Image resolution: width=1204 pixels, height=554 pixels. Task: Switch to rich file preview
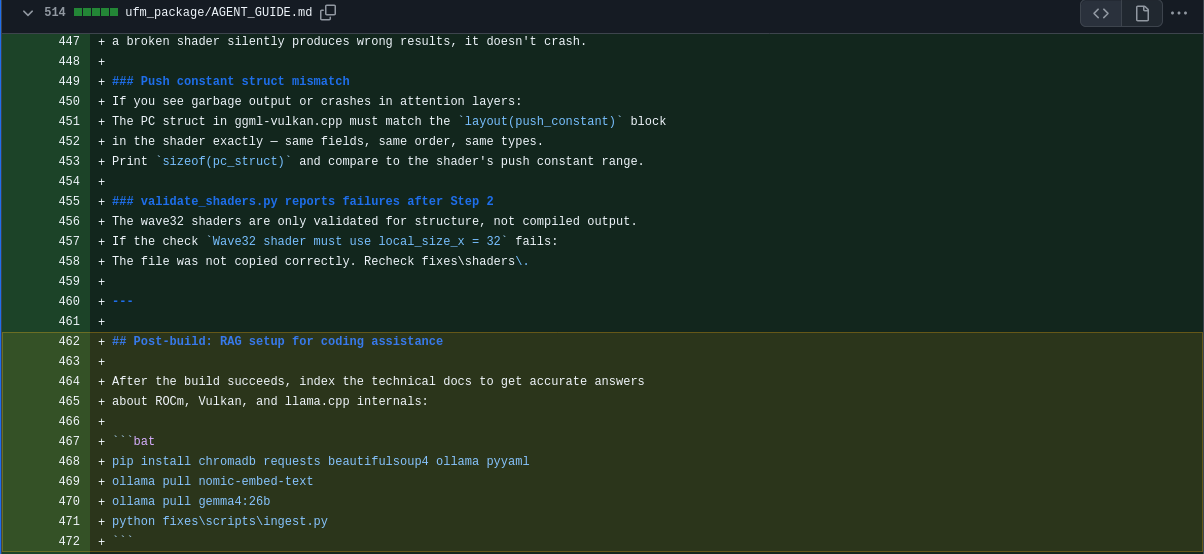[x=1142, y=13]
